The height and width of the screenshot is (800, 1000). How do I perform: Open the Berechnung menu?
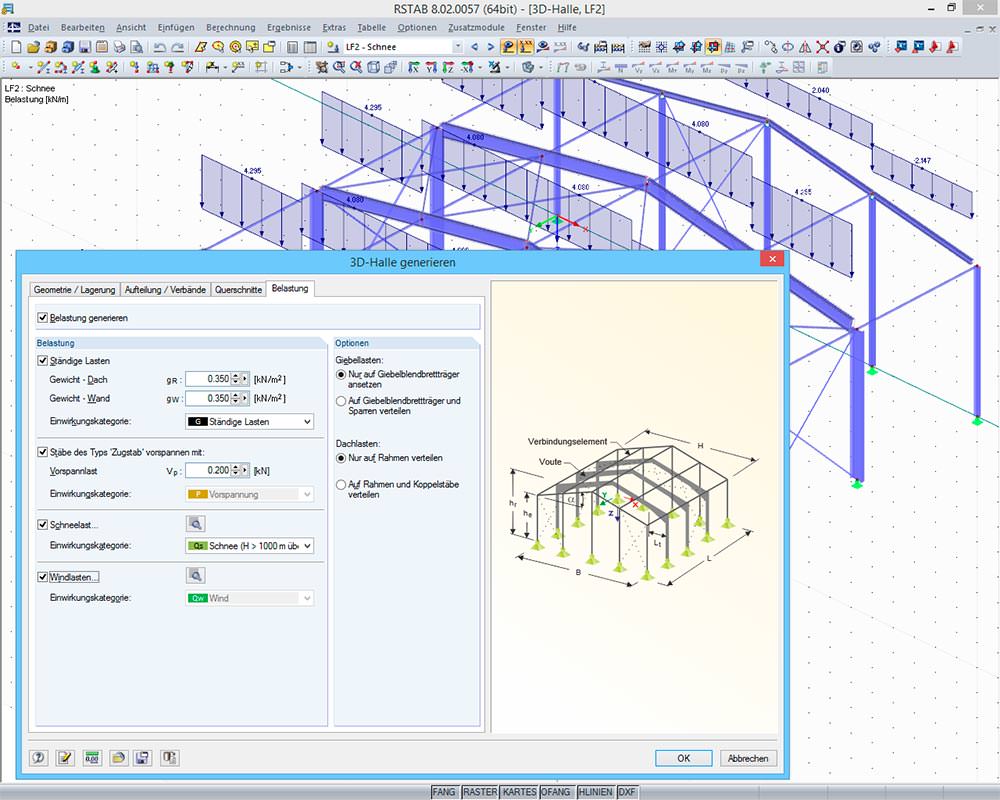tap(230, 27)
